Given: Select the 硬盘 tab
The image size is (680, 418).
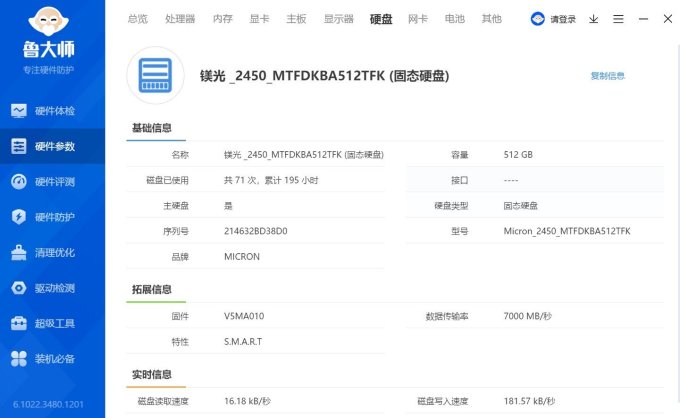Looking at the screenshot, I should (381, 19).
